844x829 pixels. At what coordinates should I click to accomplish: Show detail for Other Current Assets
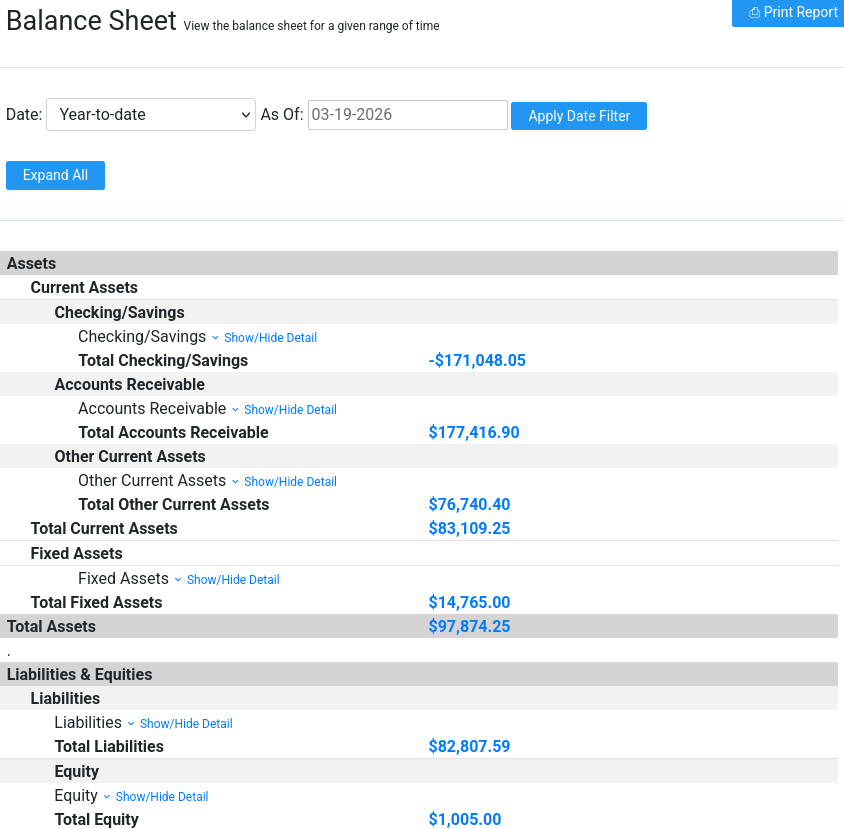290,481
